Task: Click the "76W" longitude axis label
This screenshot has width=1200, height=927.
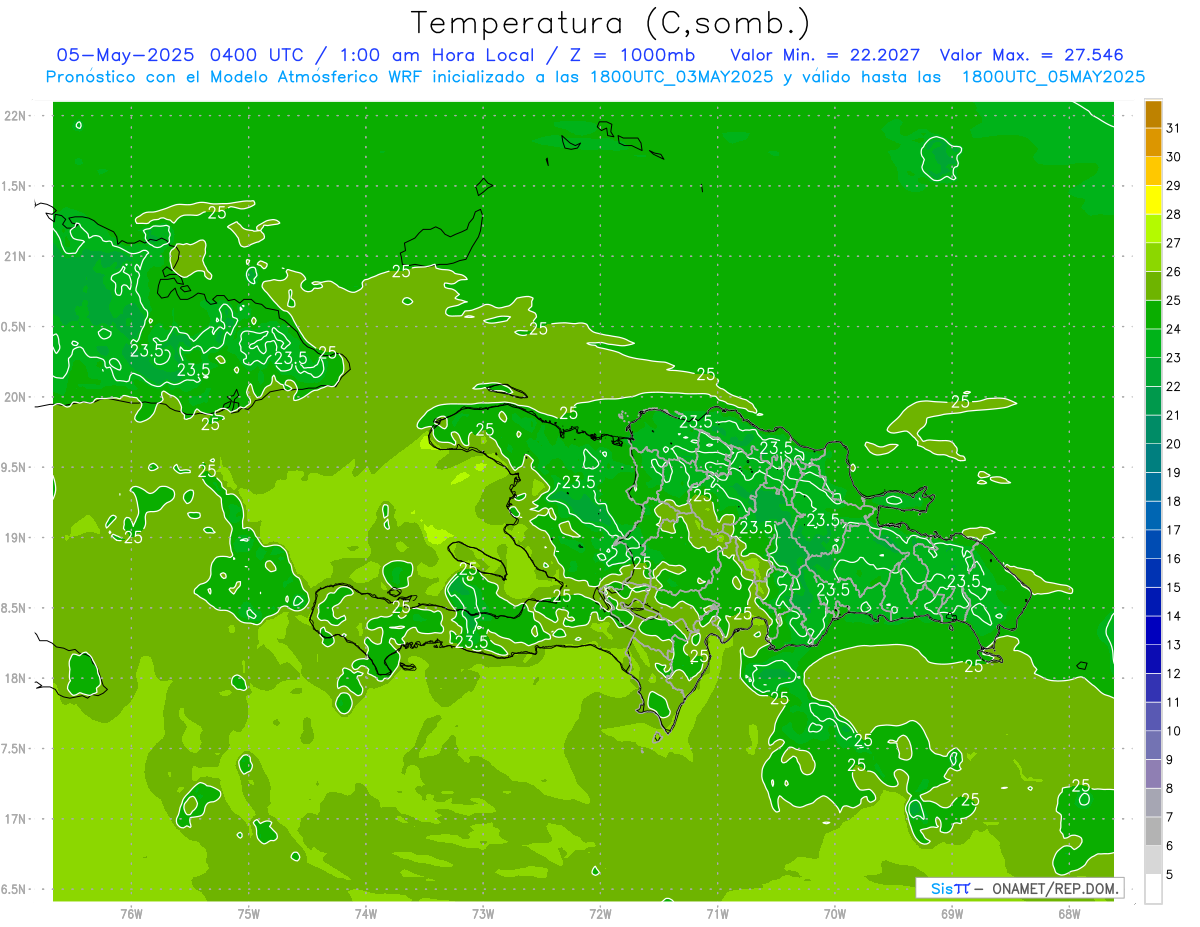Action: (x=131, y=914)
